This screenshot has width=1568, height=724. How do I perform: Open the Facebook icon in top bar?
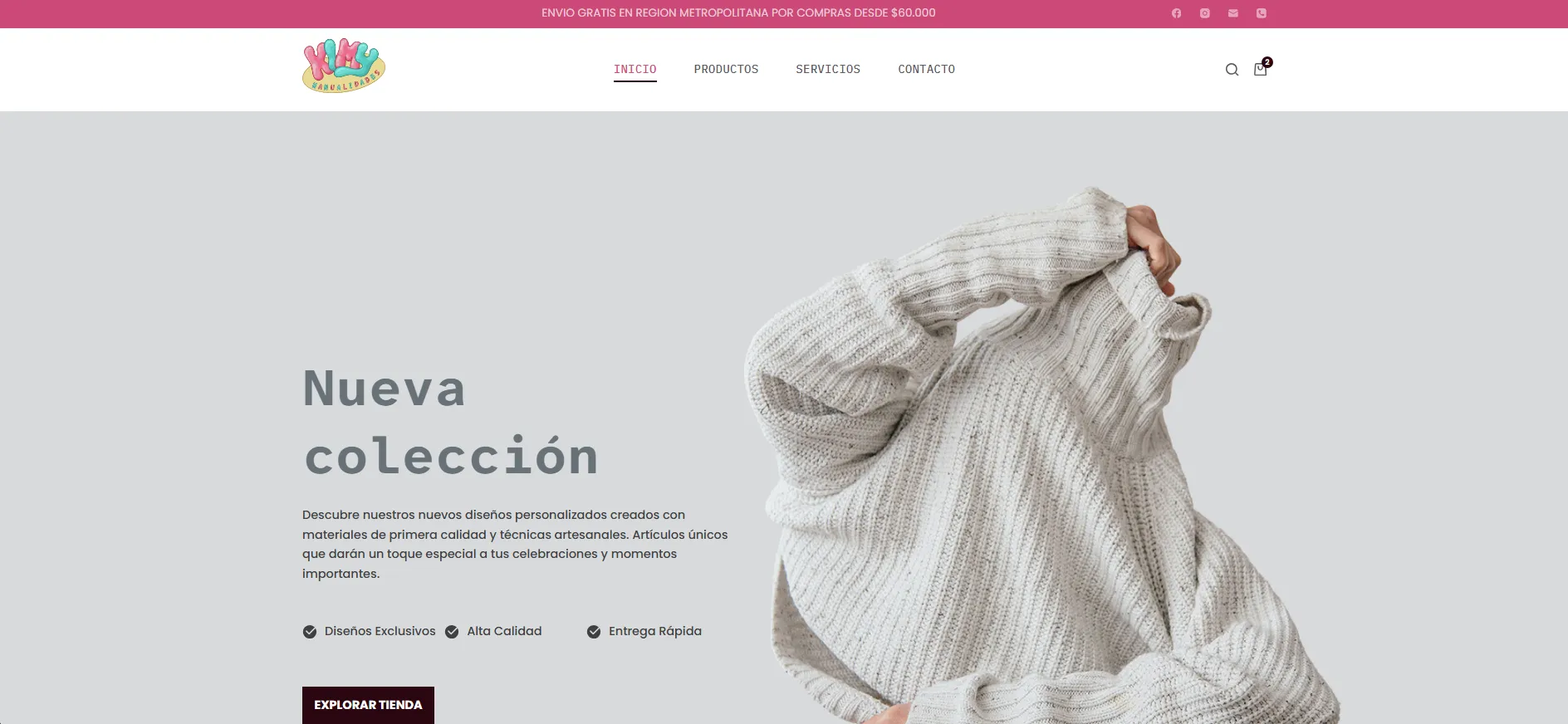[1176, 13]
